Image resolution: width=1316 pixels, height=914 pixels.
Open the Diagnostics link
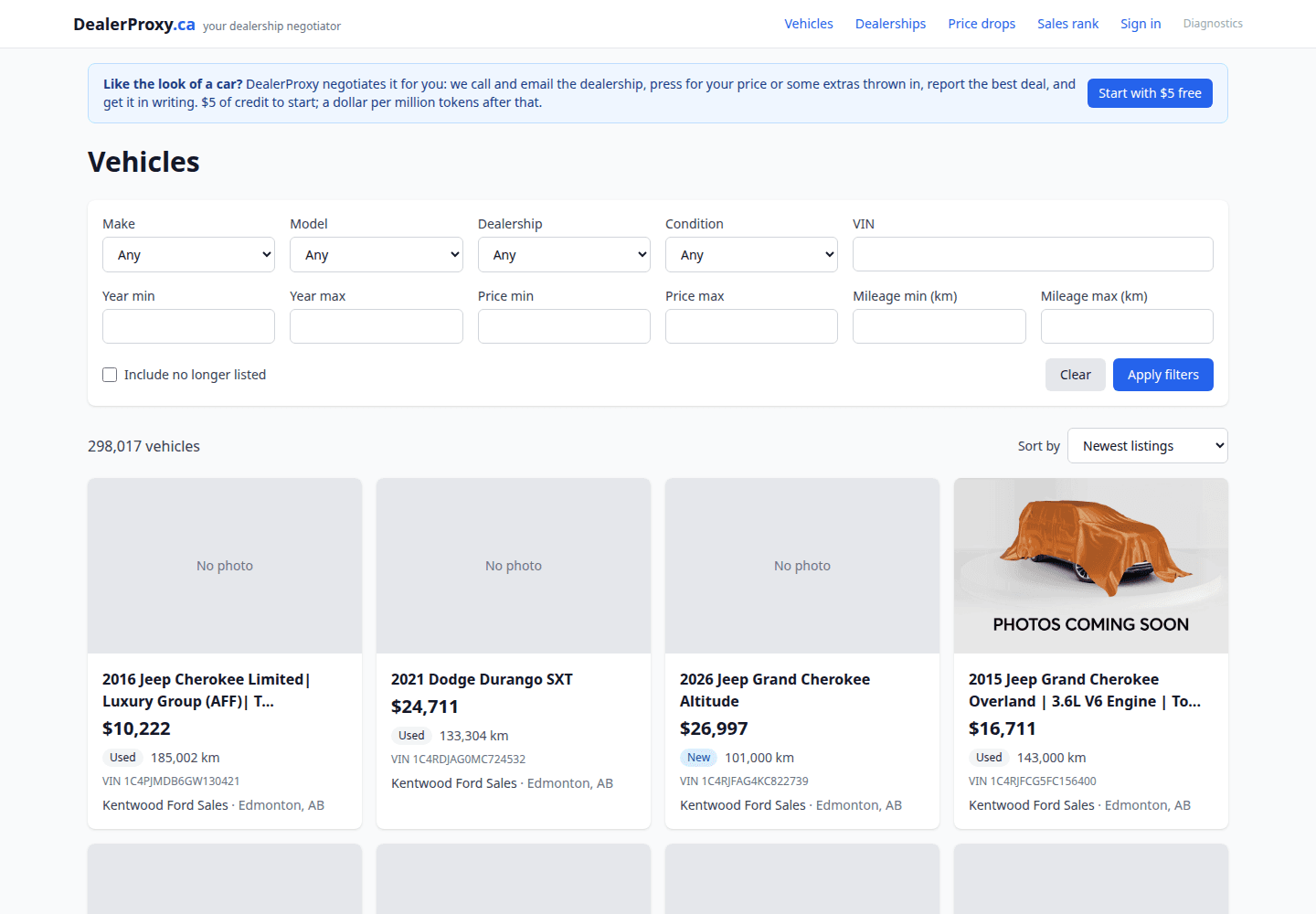click(1213, 24)
